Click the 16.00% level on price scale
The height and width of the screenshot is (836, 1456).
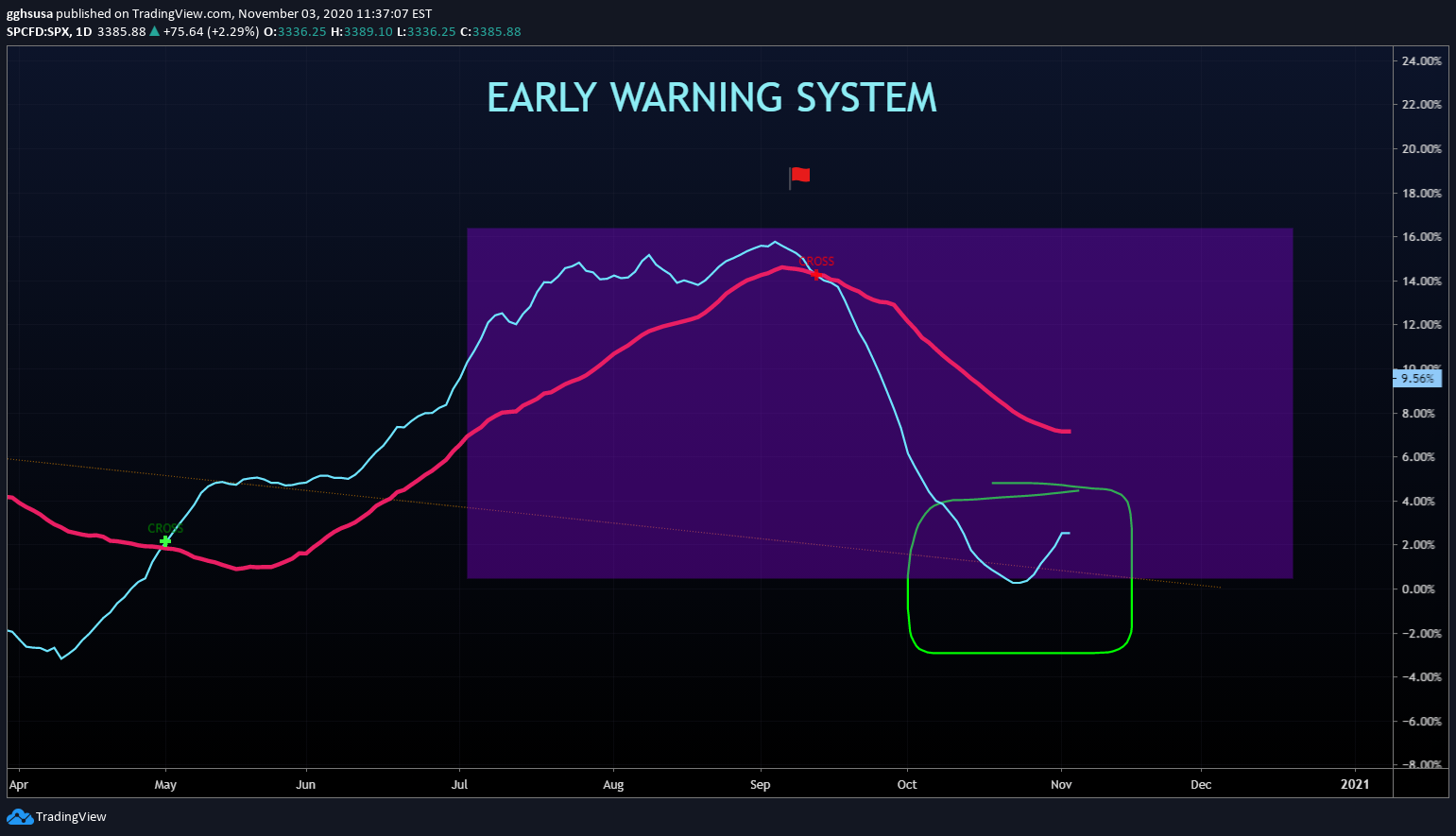[x=1422, y=237]
